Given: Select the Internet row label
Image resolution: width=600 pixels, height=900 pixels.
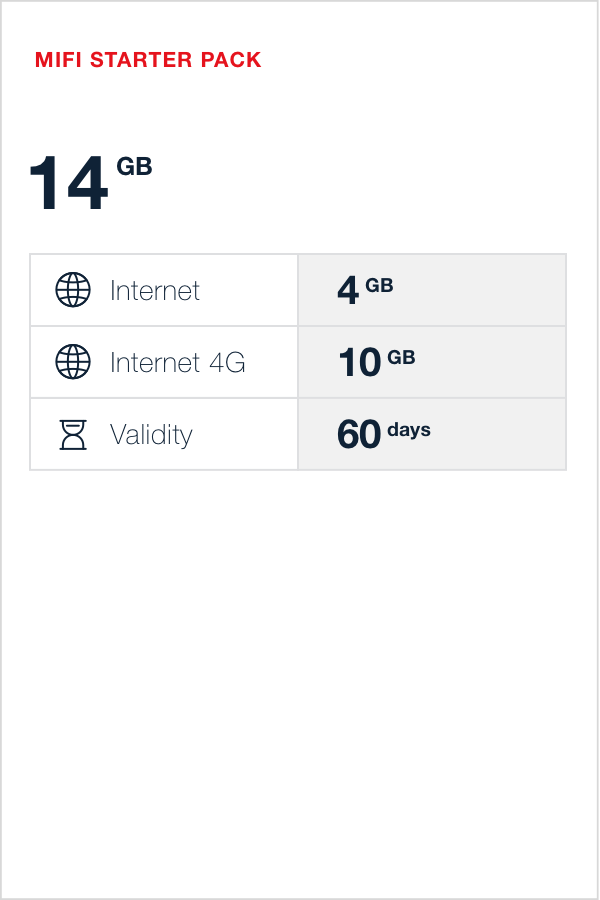Looking at the screenshot, I should (x=155, y=291).
